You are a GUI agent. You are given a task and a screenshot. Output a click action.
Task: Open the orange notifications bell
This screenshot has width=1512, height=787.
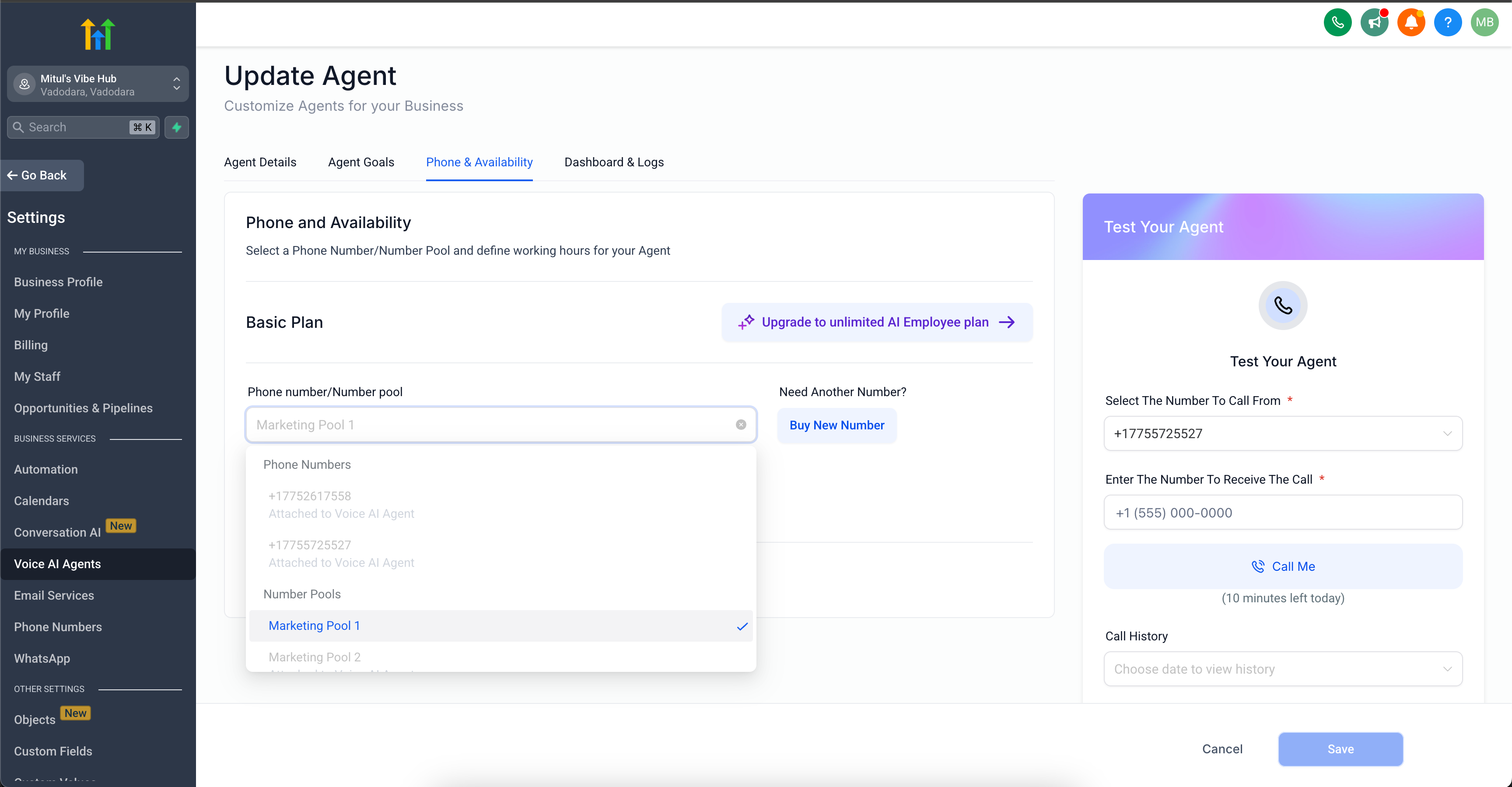click(x=1411, y=22)
